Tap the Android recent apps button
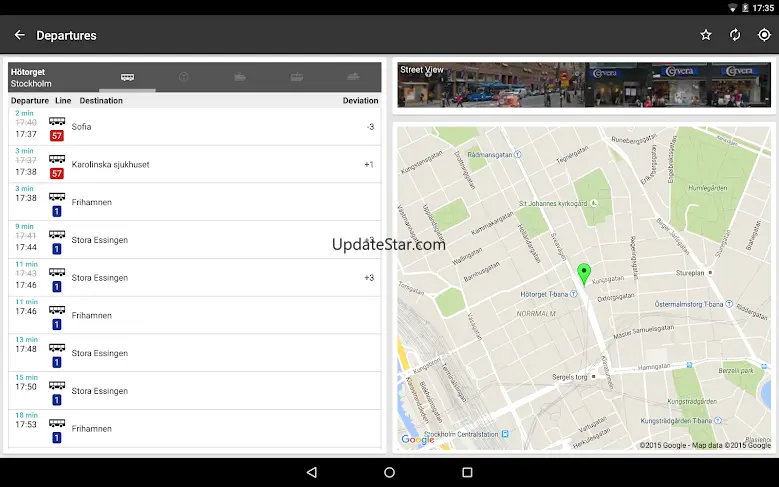The width and height of the screenshot is (779, 487). coord(467,472)
